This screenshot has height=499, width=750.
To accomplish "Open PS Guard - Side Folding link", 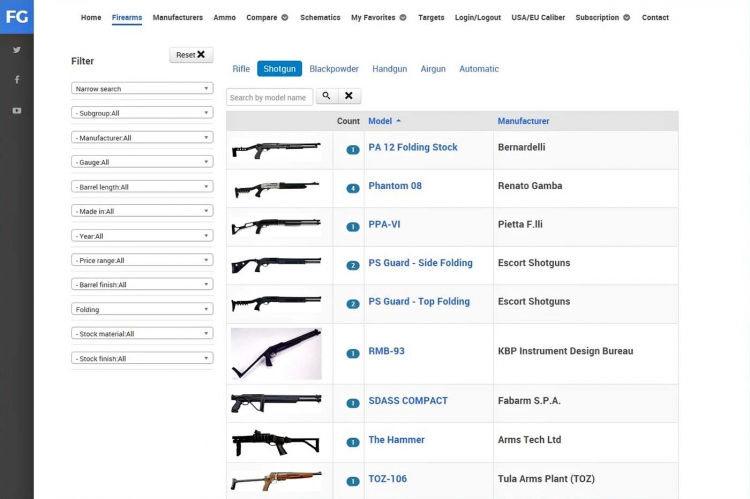I will pyautogui.click(x=420, y=263).
